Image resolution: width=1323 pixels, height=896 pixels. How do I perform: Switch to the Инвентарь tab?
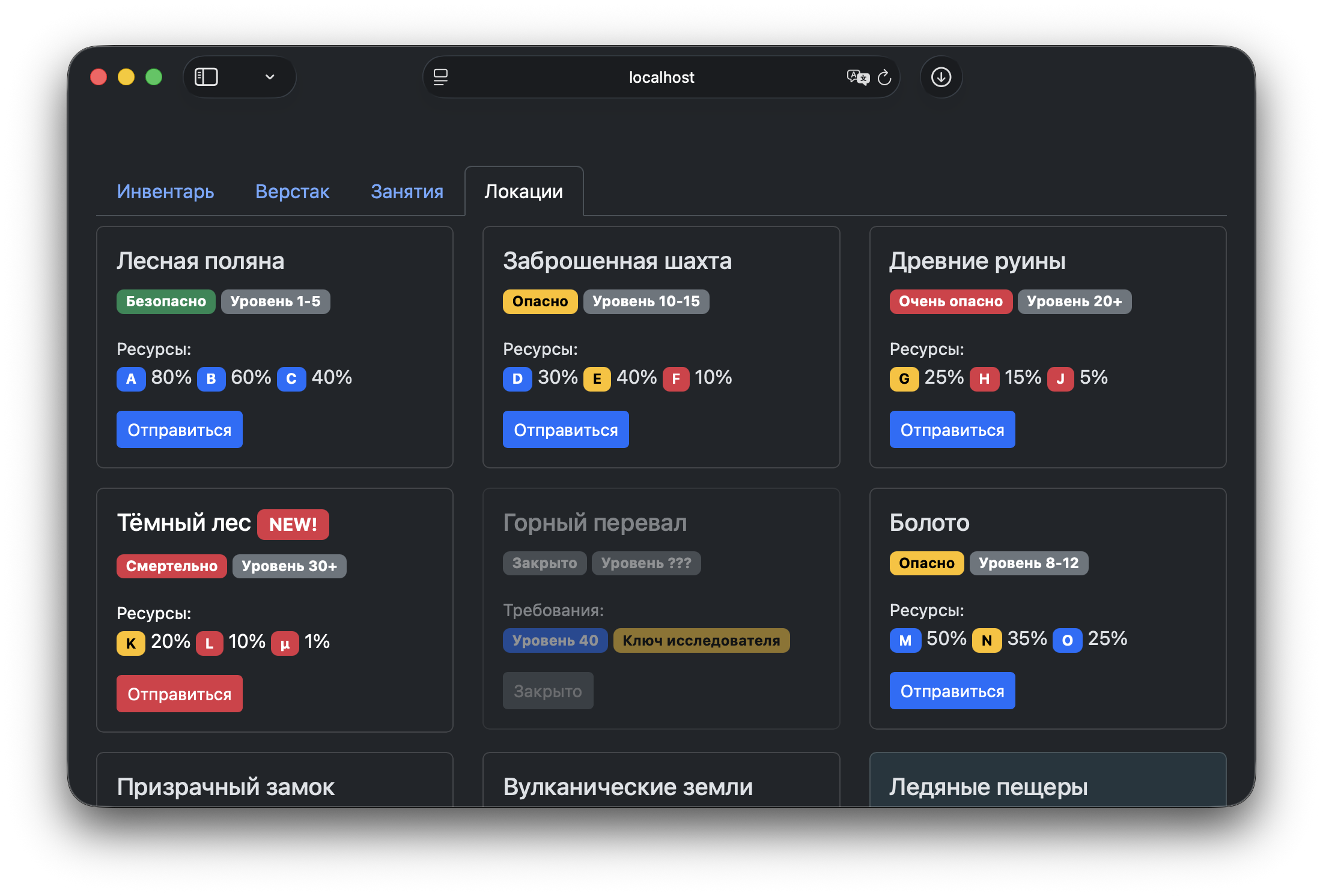tap(165, 191)
